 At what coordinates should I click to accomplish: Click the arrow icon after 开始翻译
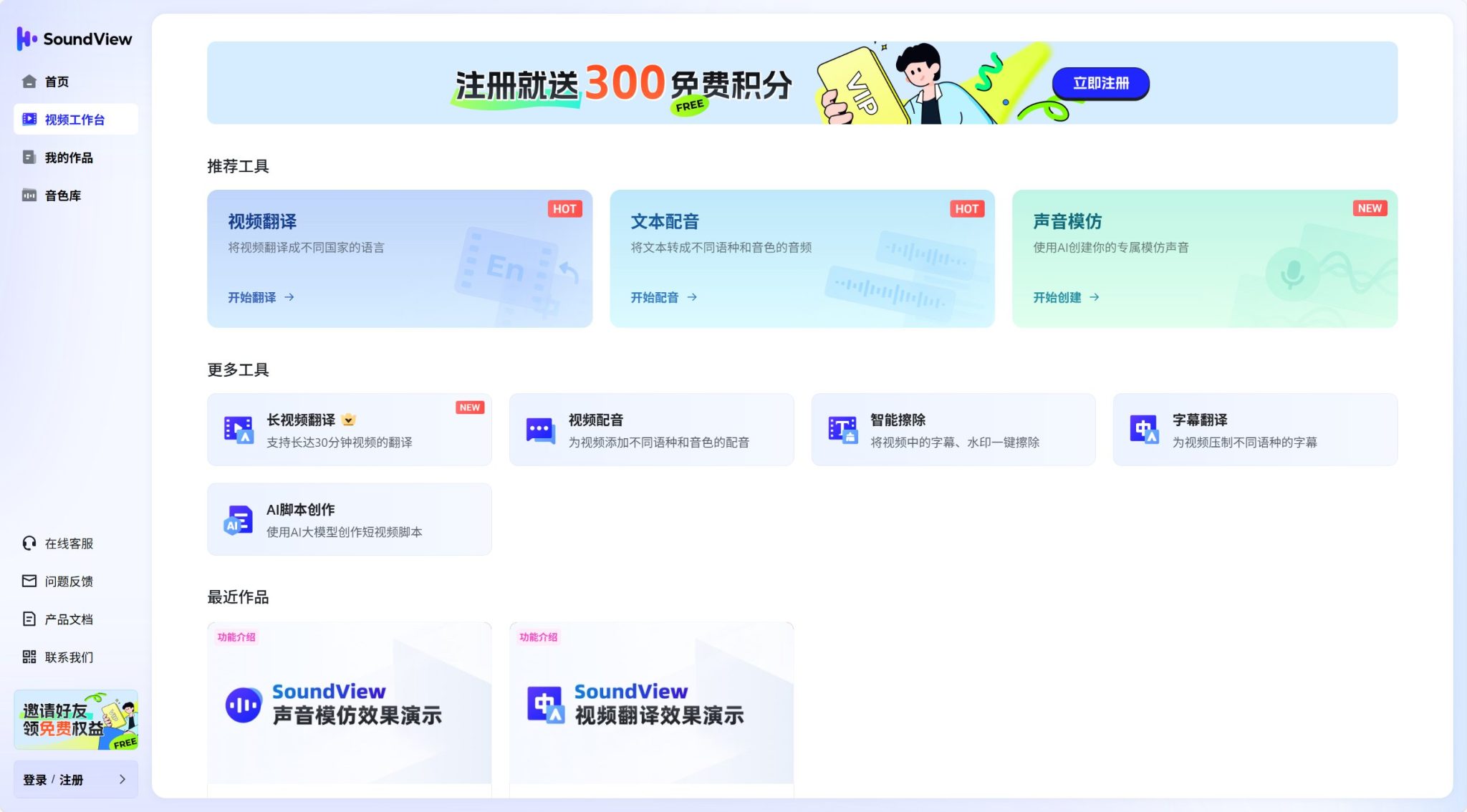pyautogui.click(x=289, y=297)
